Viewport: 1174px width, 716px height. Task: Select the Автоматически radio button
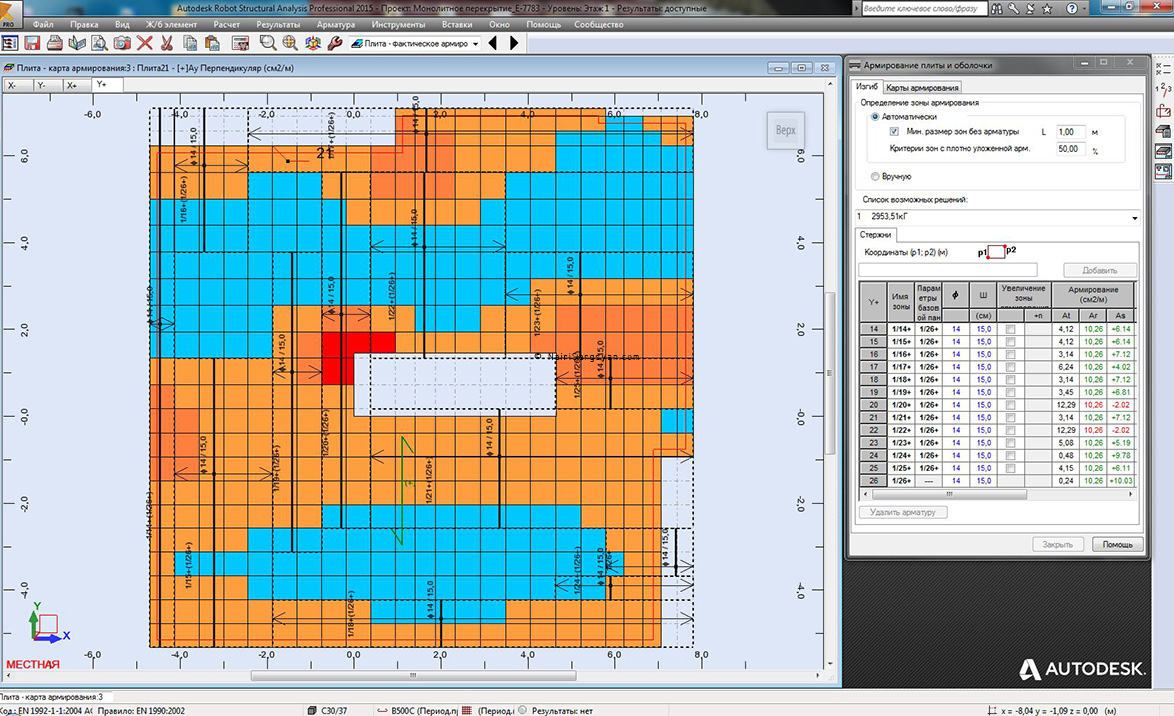point(875,117)
